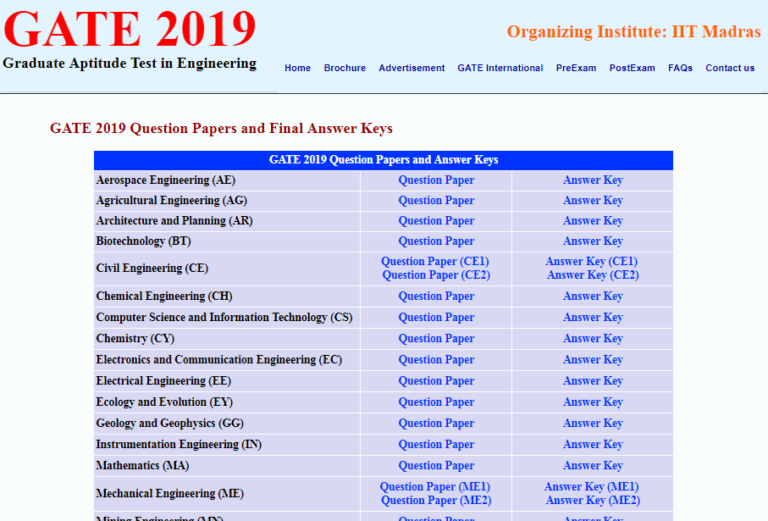Open Question Paper (ME2) link
The width and height of the screenshot is (768, 521).
point(436,500)
